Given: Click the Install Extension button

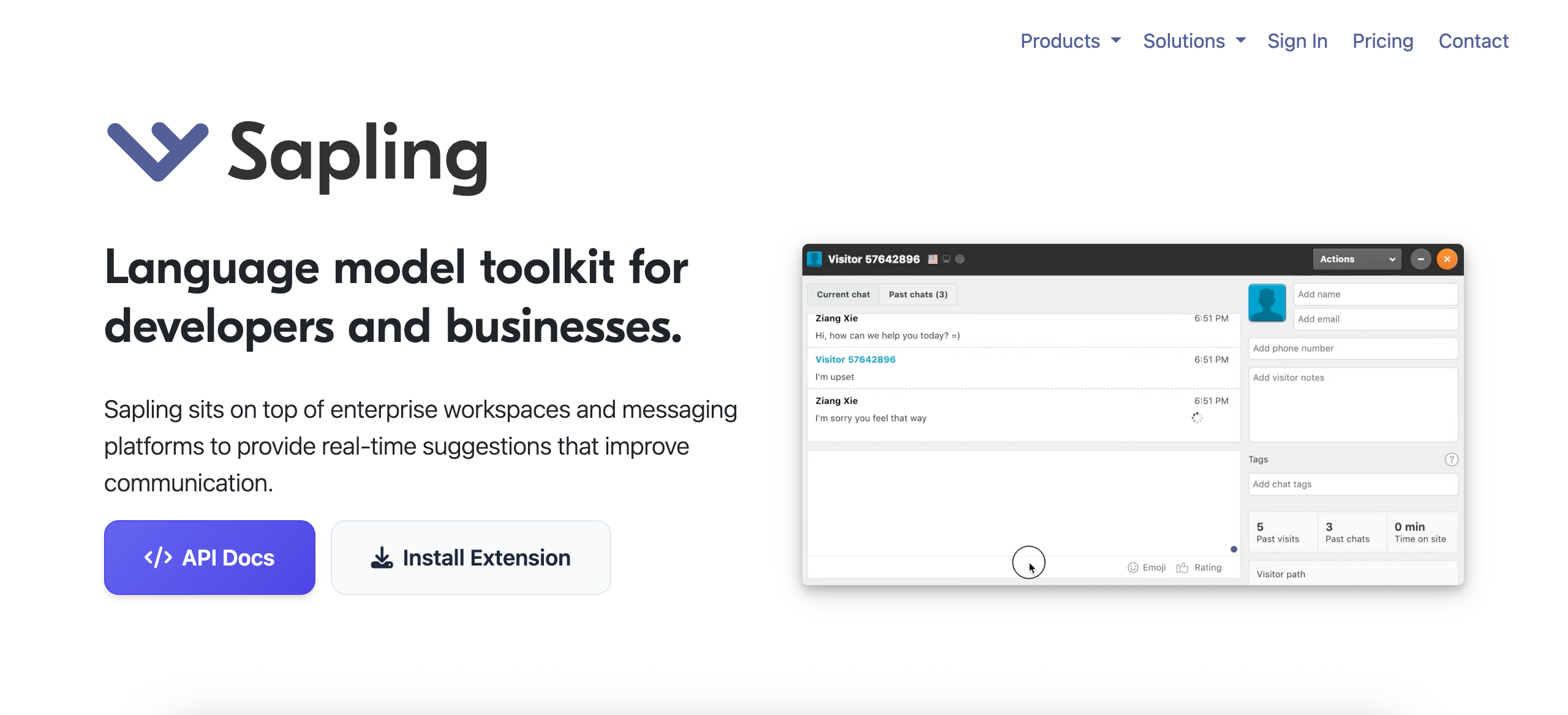Looking at the screenshot, I should pos(470,558).
